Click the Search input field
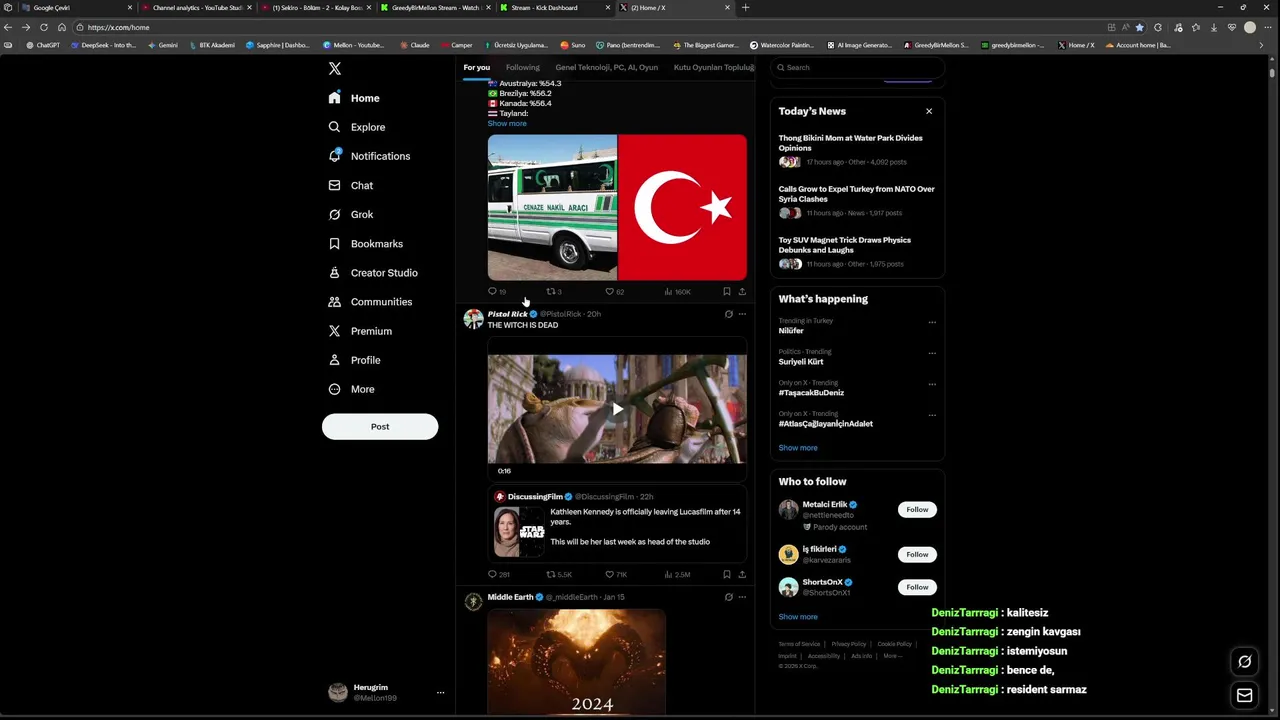 (857, 67)
